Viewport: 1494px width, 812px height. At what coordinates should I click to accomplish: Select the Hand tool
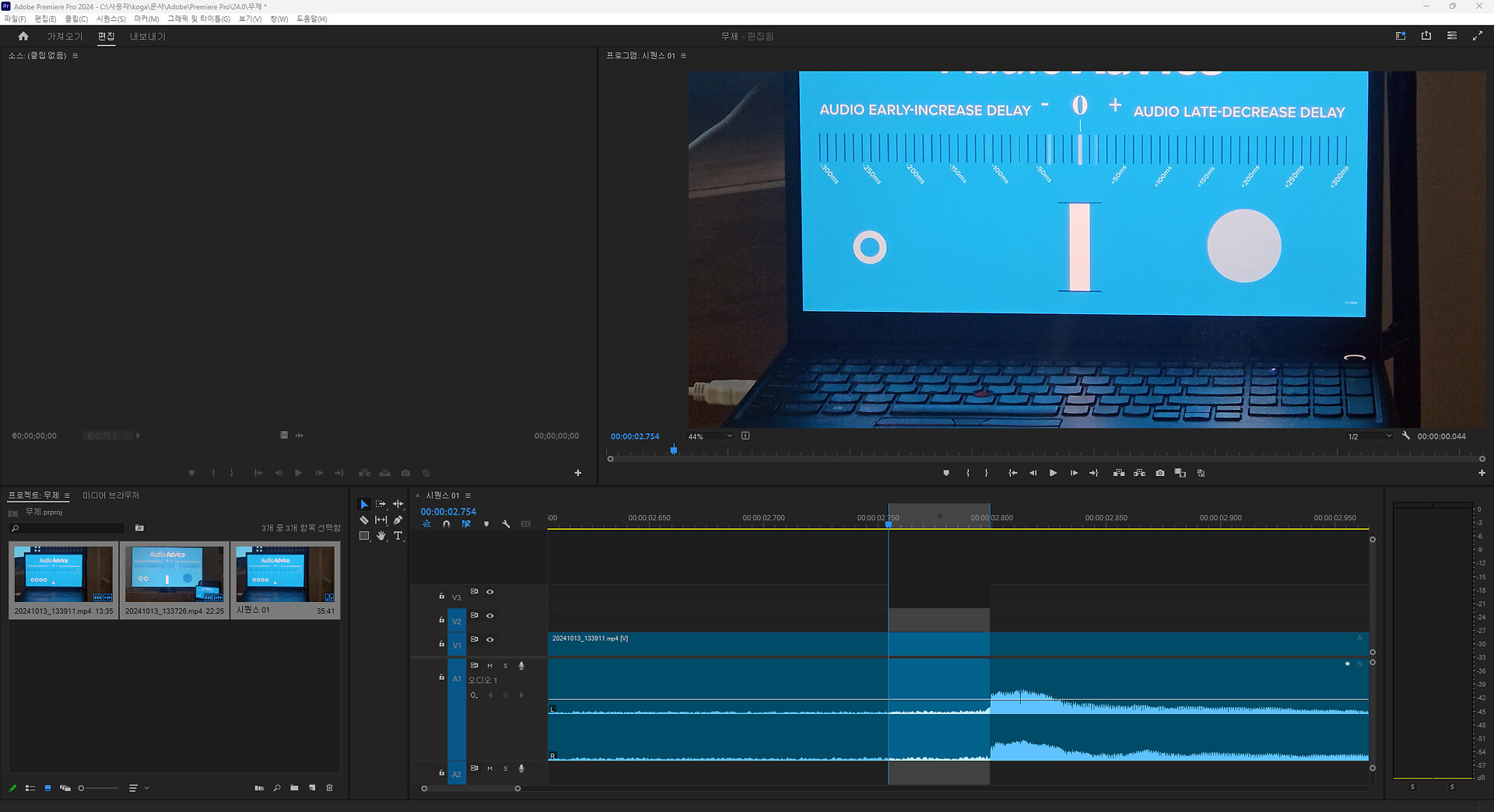click(x=381, y=536)
